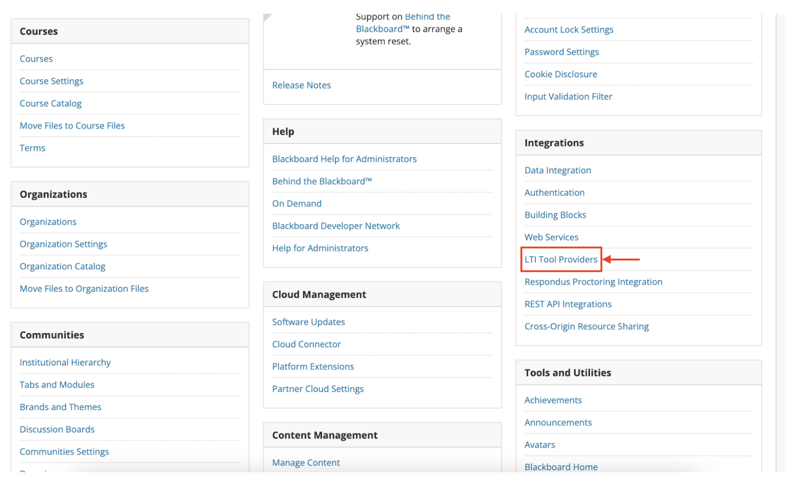
Task: Open the Terms link
Action: click(32, 148)
